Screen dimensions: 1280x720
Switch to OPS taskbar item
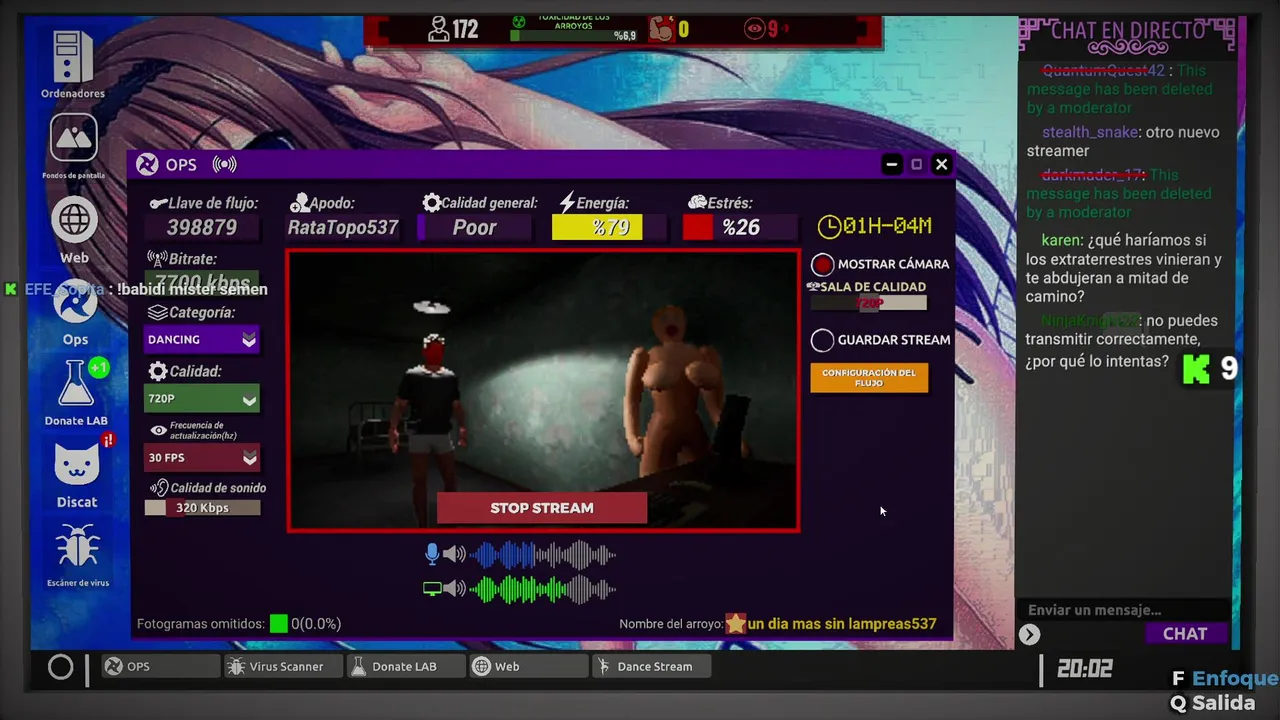(160, 666)
